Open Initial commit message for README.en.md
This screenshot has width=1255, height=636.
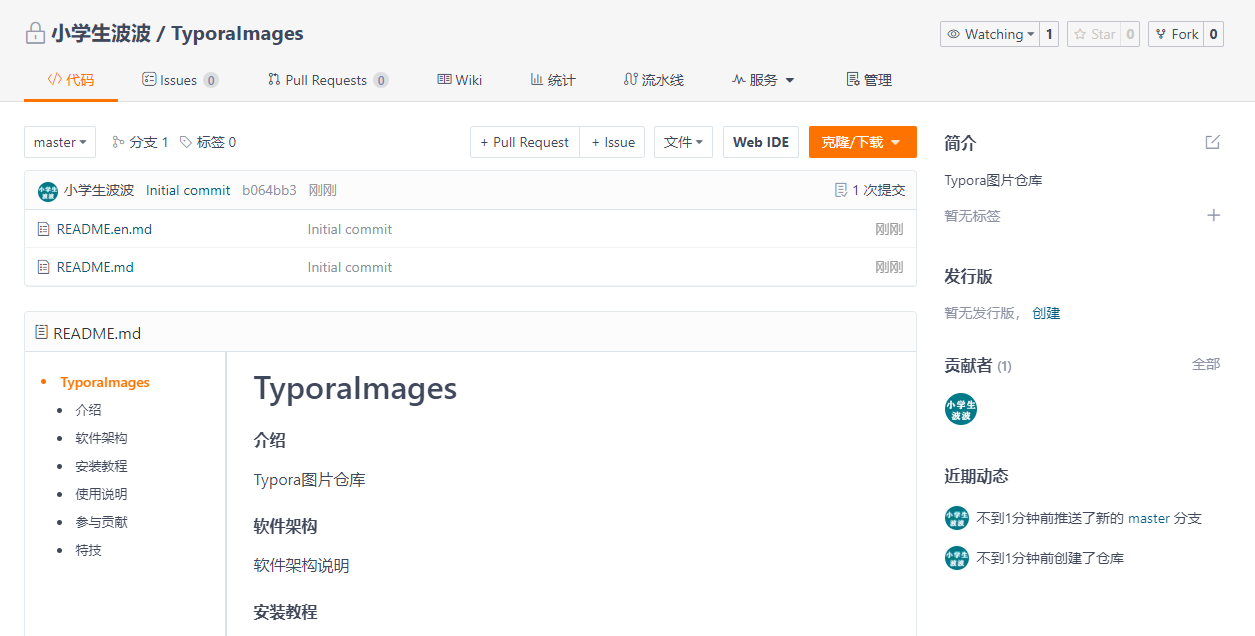(x=350, y=229)
